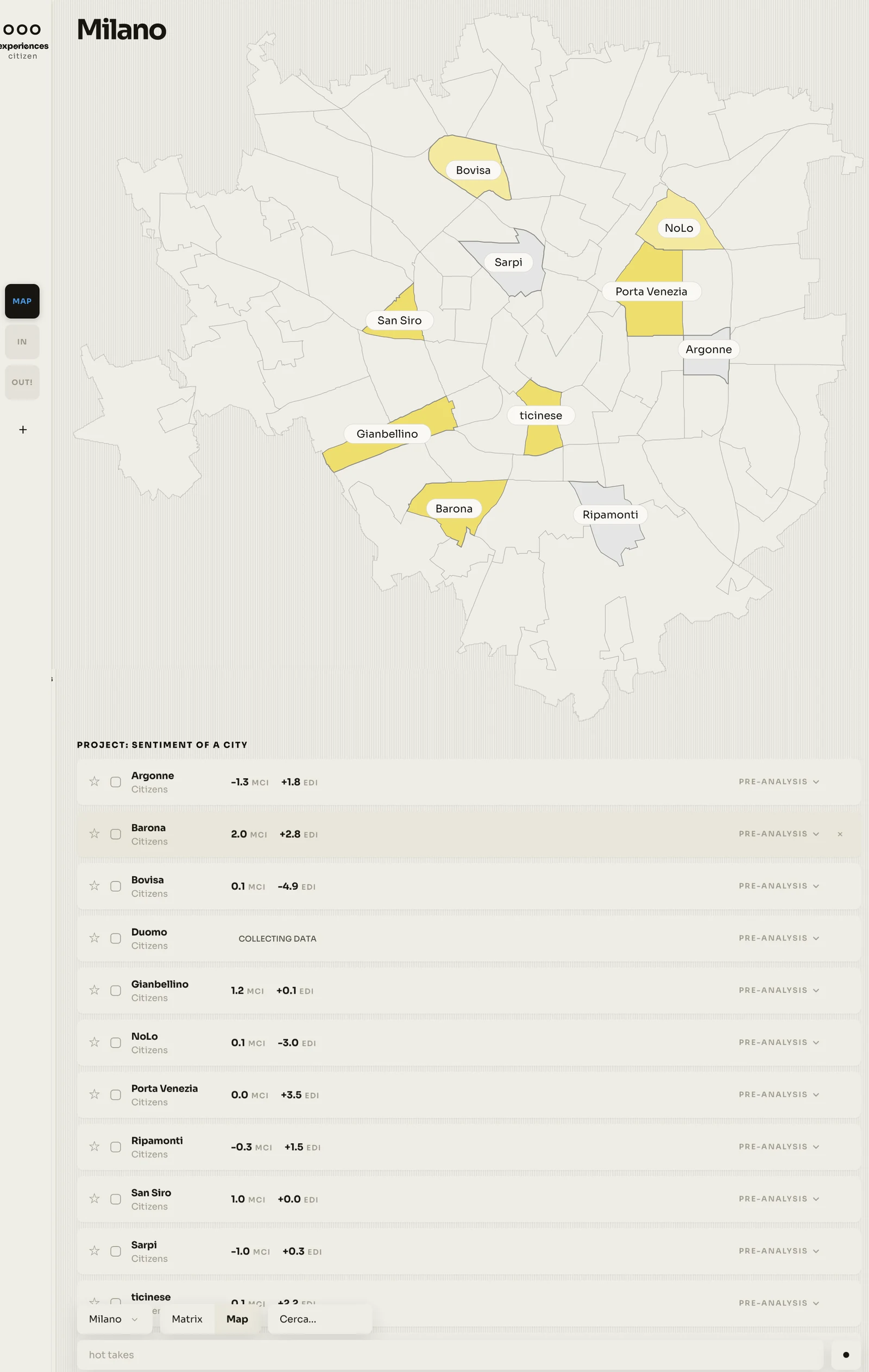Open the IN sidebar tab

(22, 342)
